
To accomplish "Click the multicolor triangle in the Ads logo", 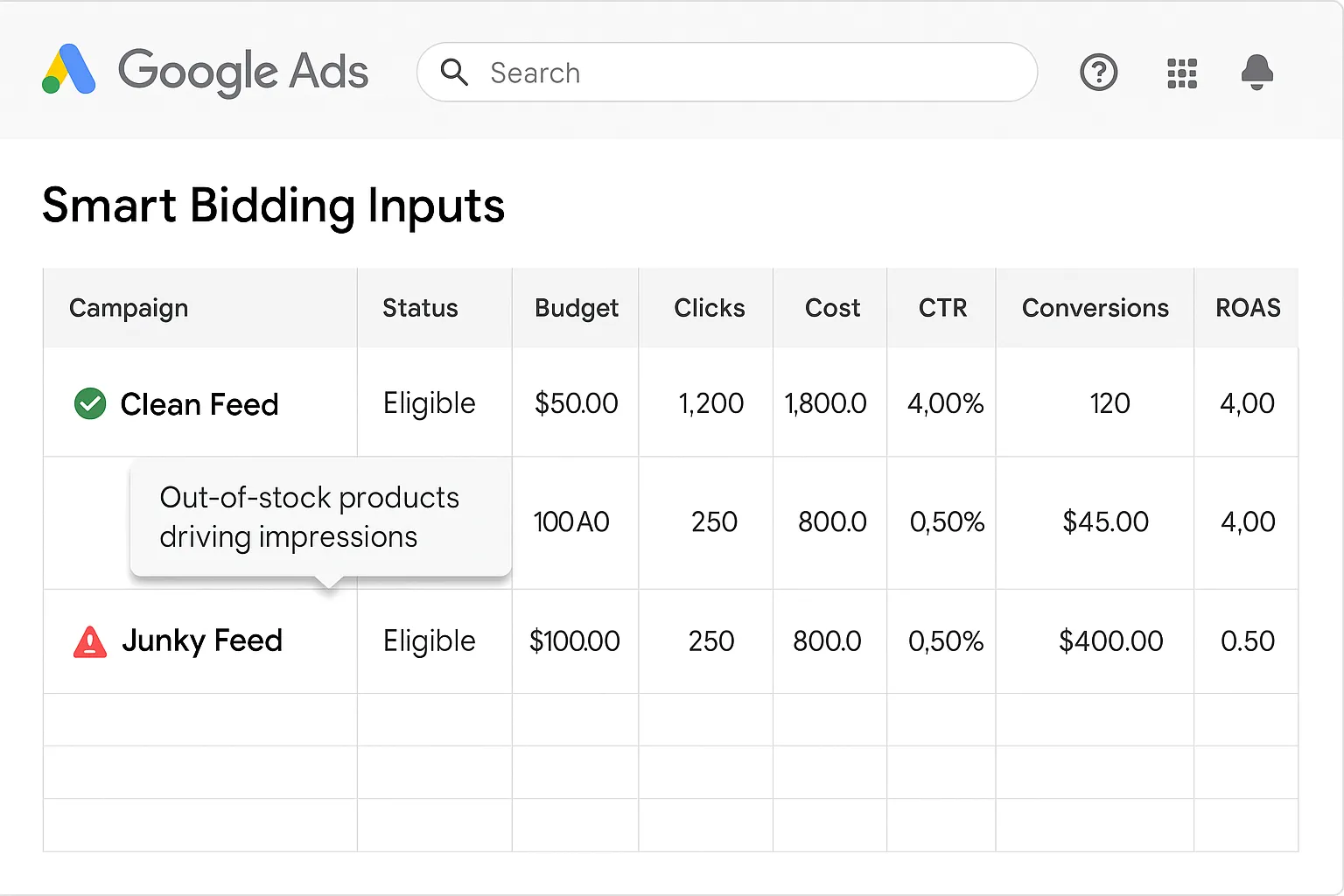I will click(x=67, y=70).
